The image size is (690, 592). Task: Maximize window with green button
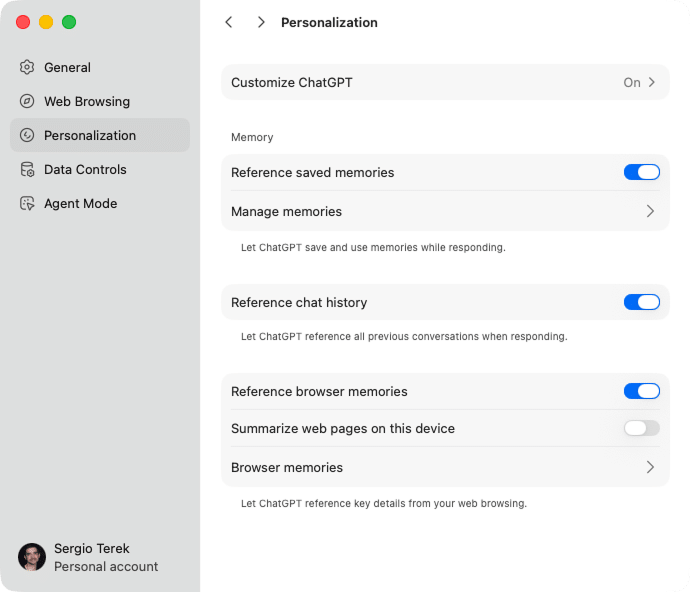69,22
